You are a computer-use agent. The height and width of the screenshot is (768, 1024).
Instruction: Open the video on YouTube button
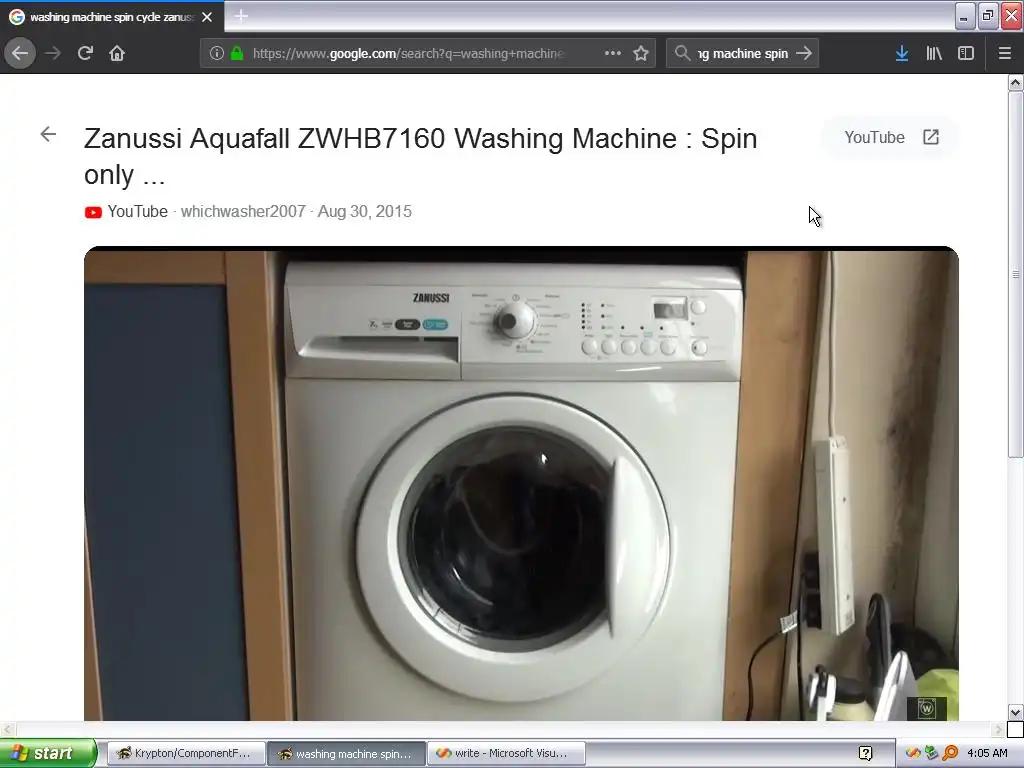[x=891, y=137]
